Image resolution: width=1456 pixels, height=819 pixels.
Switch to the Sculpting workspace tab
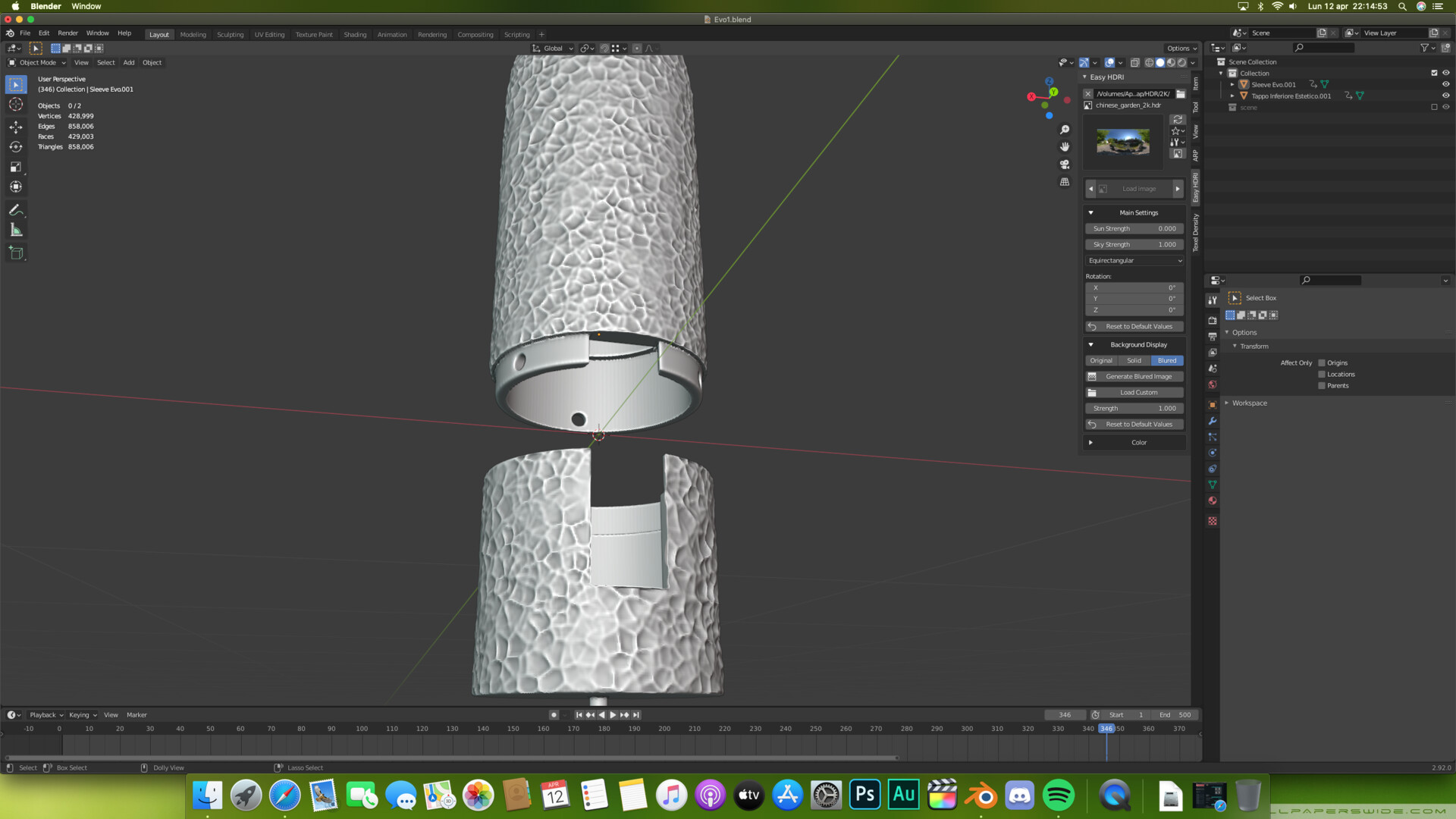coord(230,34)
